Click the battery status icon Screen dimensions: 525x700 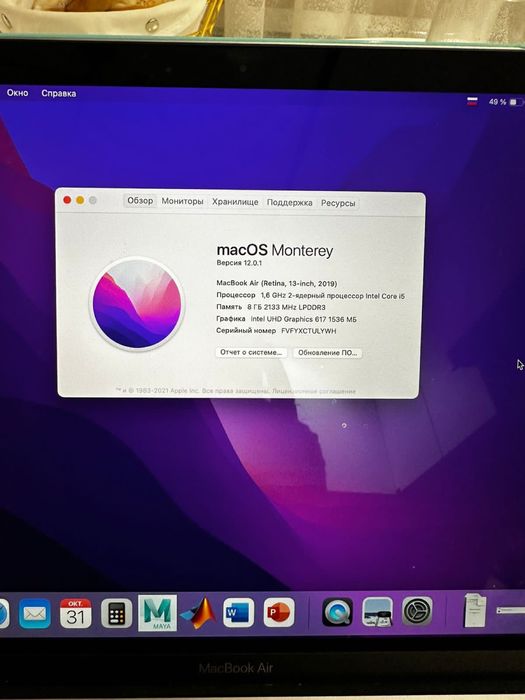[517, 102]
